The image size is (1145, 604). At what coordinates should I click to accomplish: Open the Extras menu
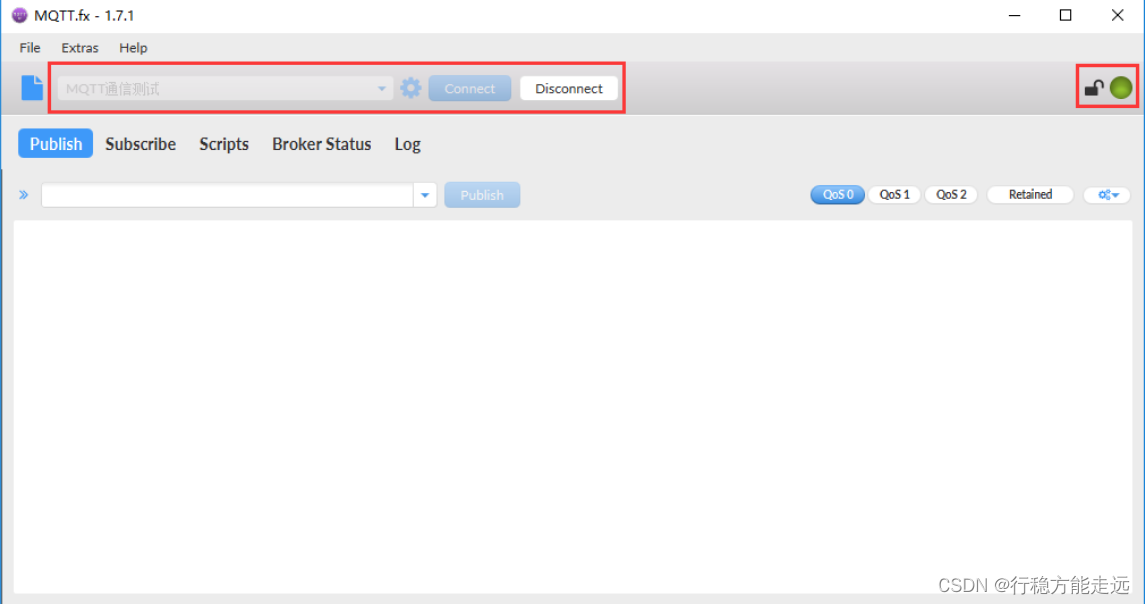coord(80,47)
